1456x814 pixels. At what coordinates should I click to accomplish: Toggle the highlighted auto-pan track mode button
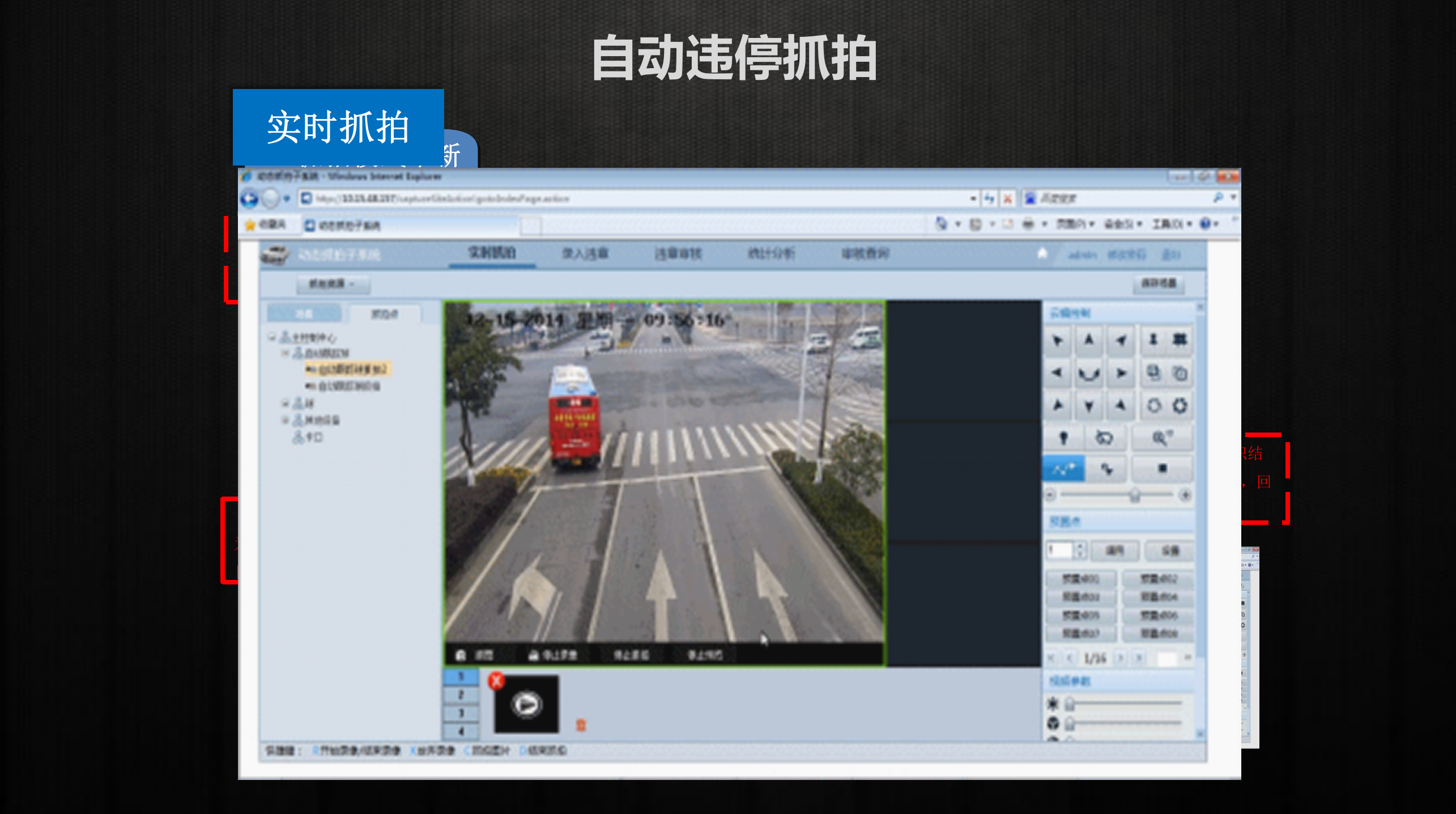[1064, 468]
